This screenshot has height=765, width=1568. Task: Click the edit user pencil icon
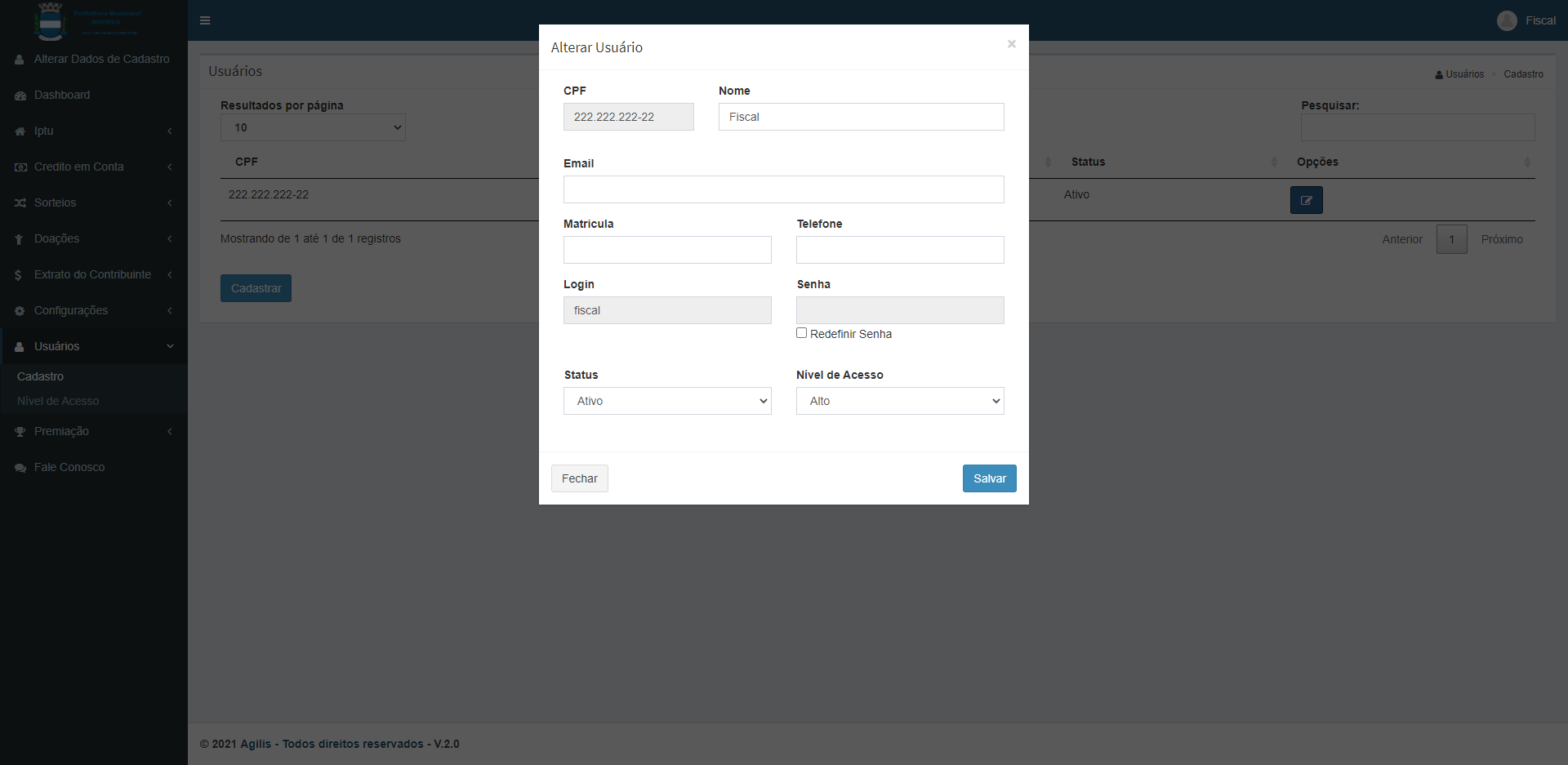click(1306, 200)
